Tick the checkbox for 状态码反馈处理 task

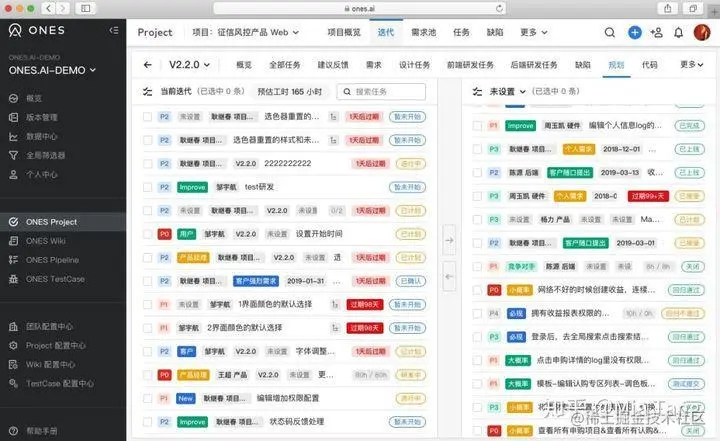pyautogui.click(x=147, y=422)
